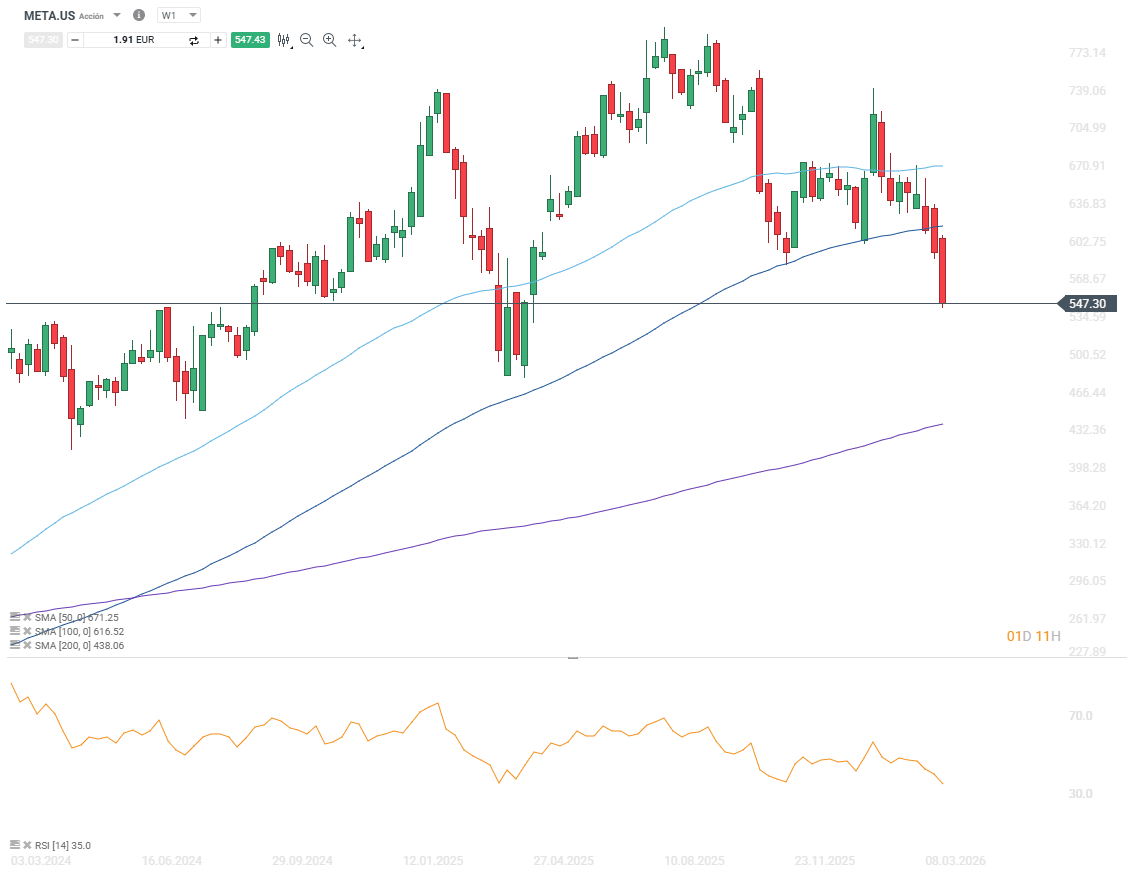Click the 547.30 current price label
Image resolution: width=1127 pixels, height=872 pixels.
point(1086,304)
